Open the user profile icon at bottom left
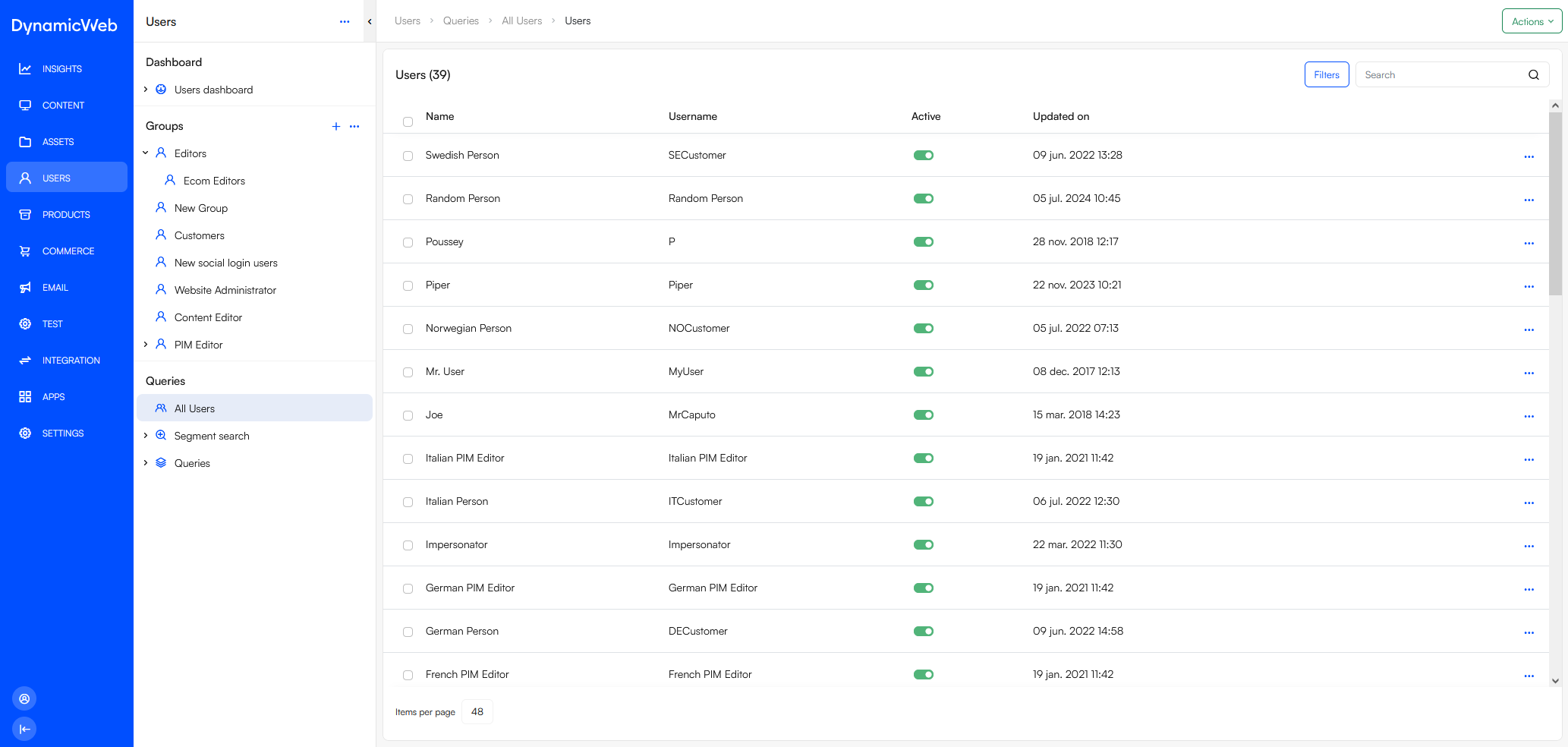 (x=24, y=698)
